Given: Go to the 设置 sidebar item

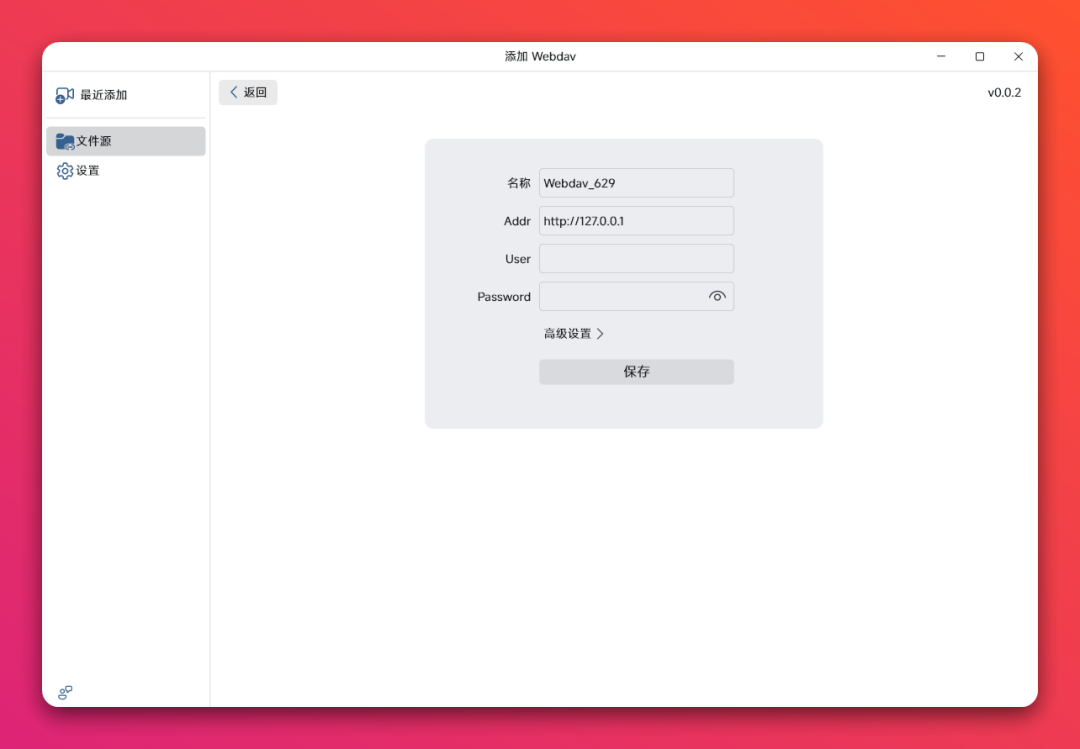Looking at the screenshot, I should pos(88,171).
